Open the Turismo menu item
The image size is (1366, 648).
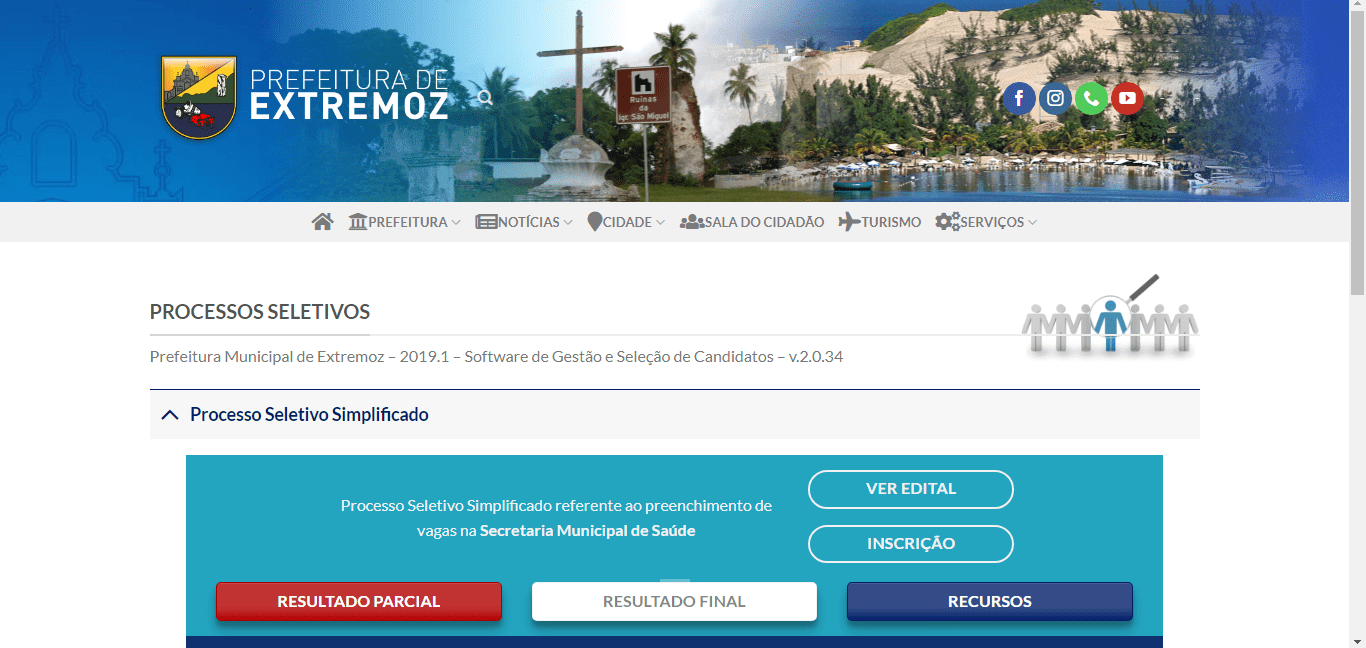[880, 222]
